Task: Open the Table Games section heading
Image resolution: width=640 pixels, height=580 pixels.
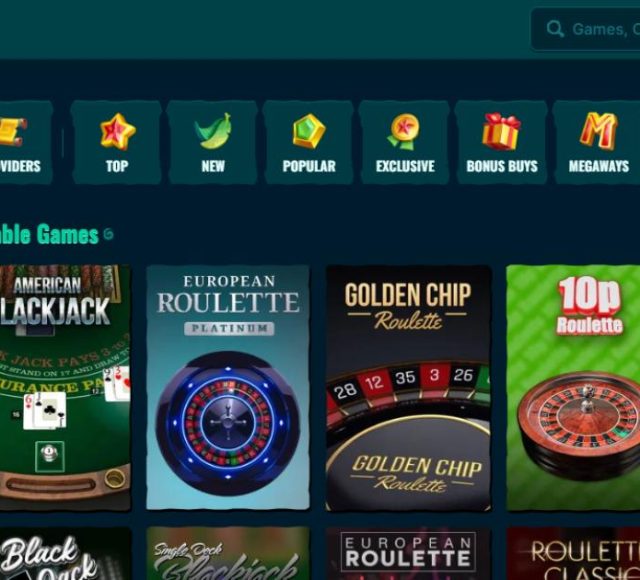Action: 49,235
